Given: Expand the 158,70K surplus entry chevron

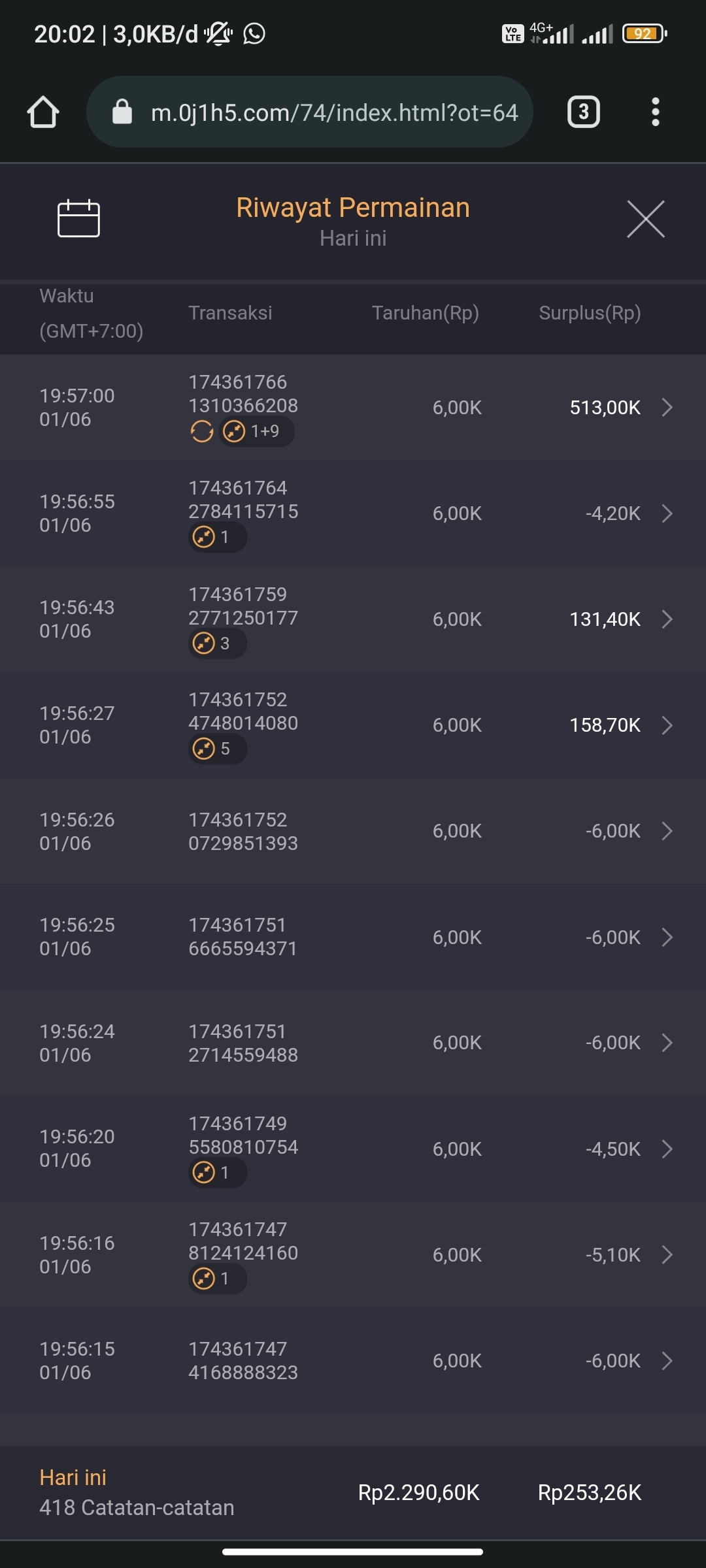Looking at the screenshot, I should tap(667, 725).
